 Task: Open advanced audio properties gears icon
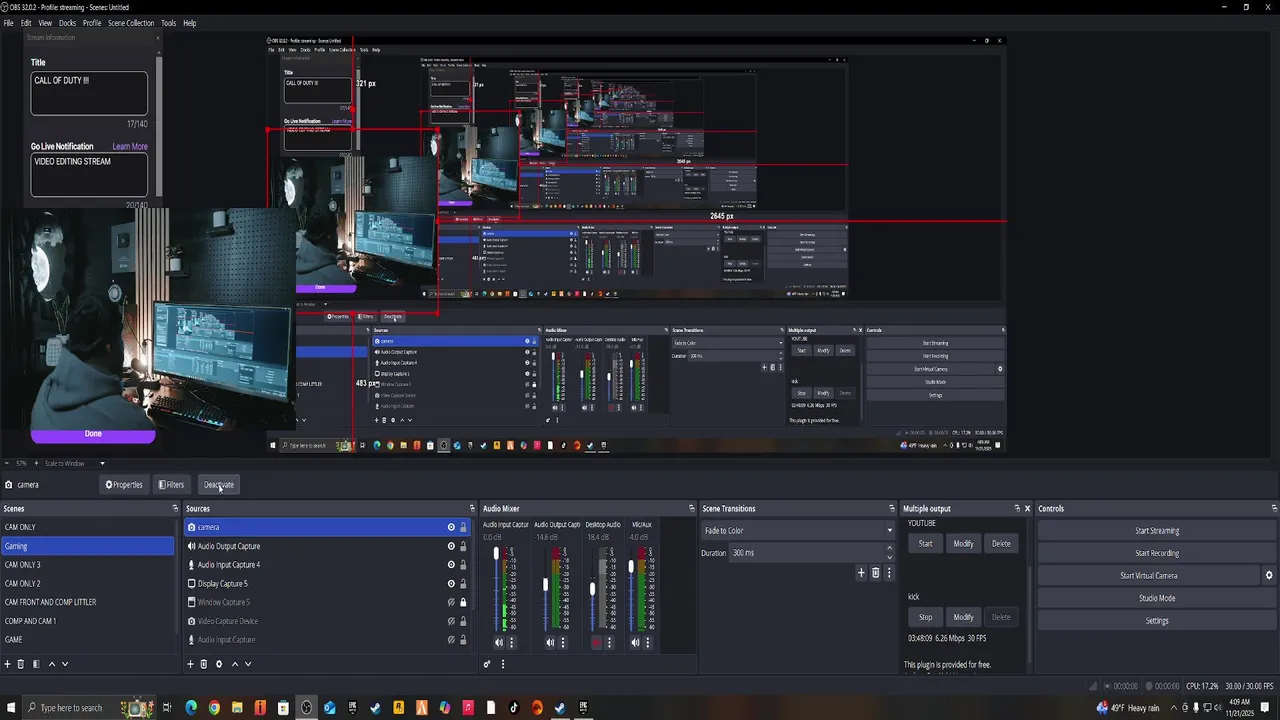coord(487,664)
